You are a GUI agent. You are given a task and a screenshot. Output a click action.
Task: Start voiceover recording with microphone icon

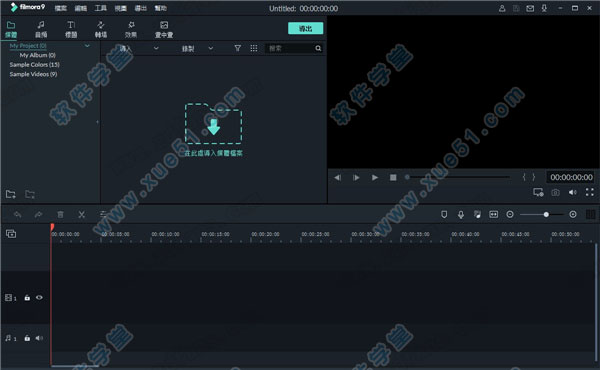tap(461, 214)
